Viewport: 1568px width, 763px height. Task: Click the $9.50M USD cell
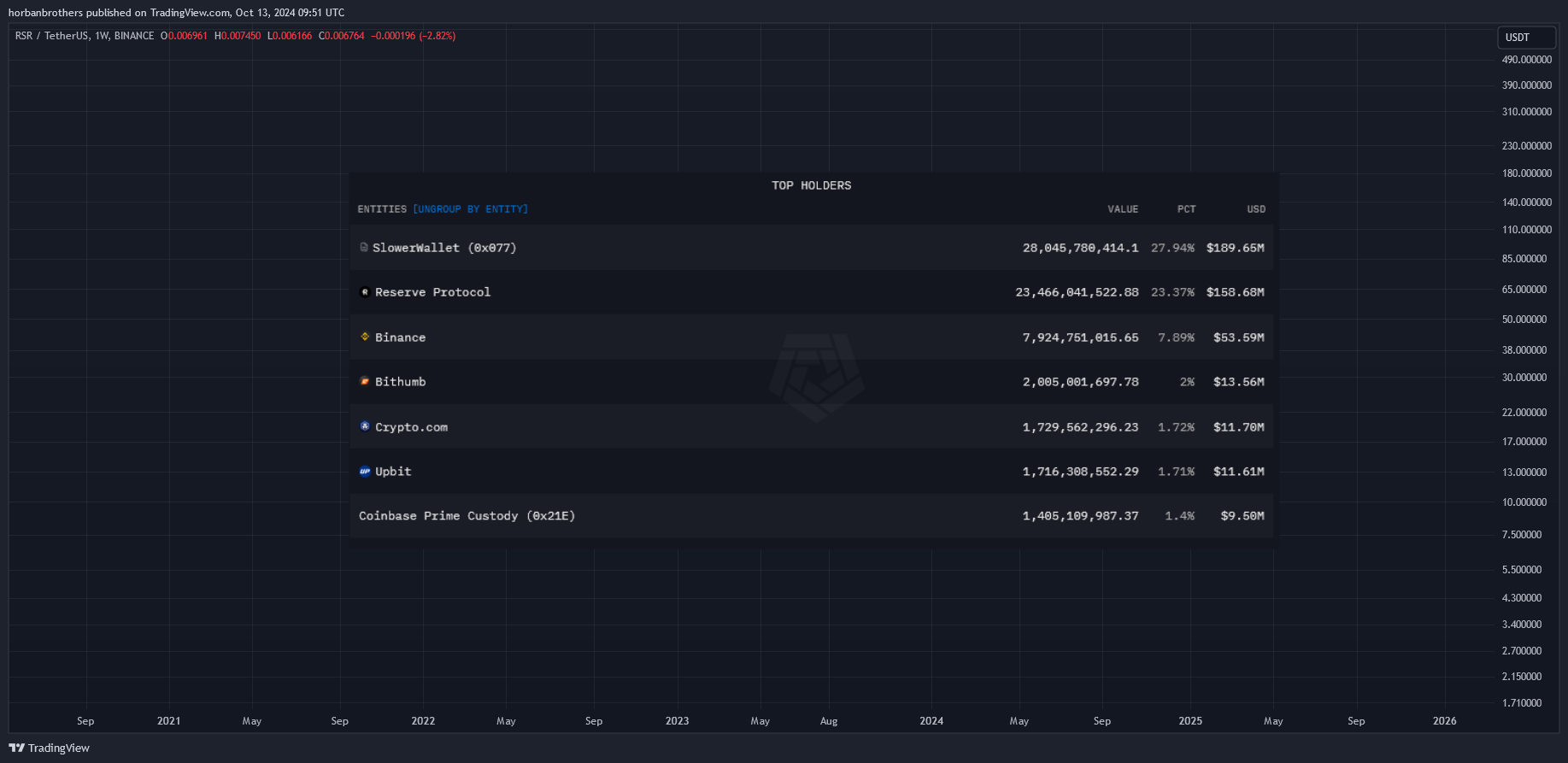point(1242,516)
